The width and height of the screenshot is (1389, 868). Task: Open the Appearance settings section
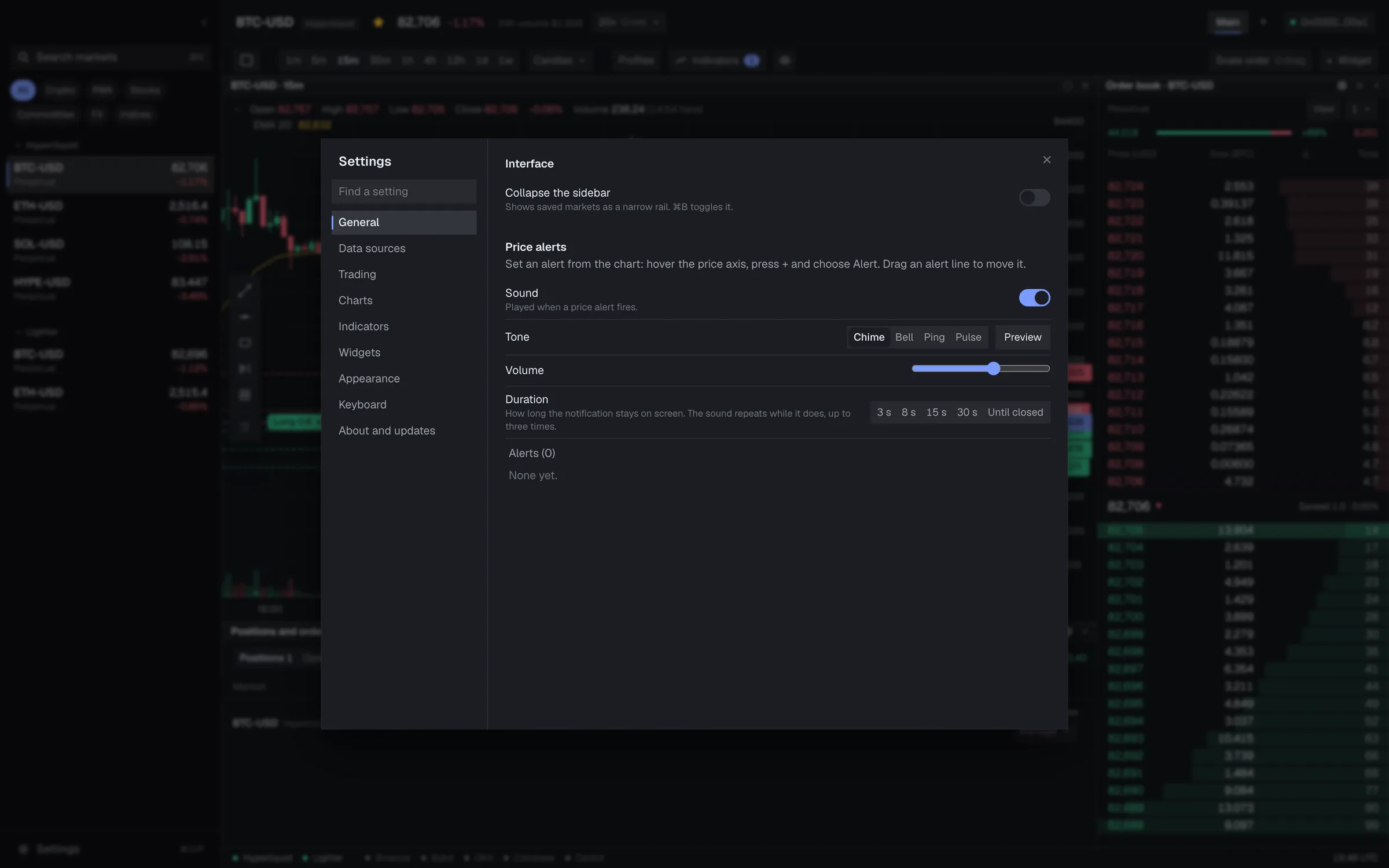pyautogui.click(x=404, y=378)
